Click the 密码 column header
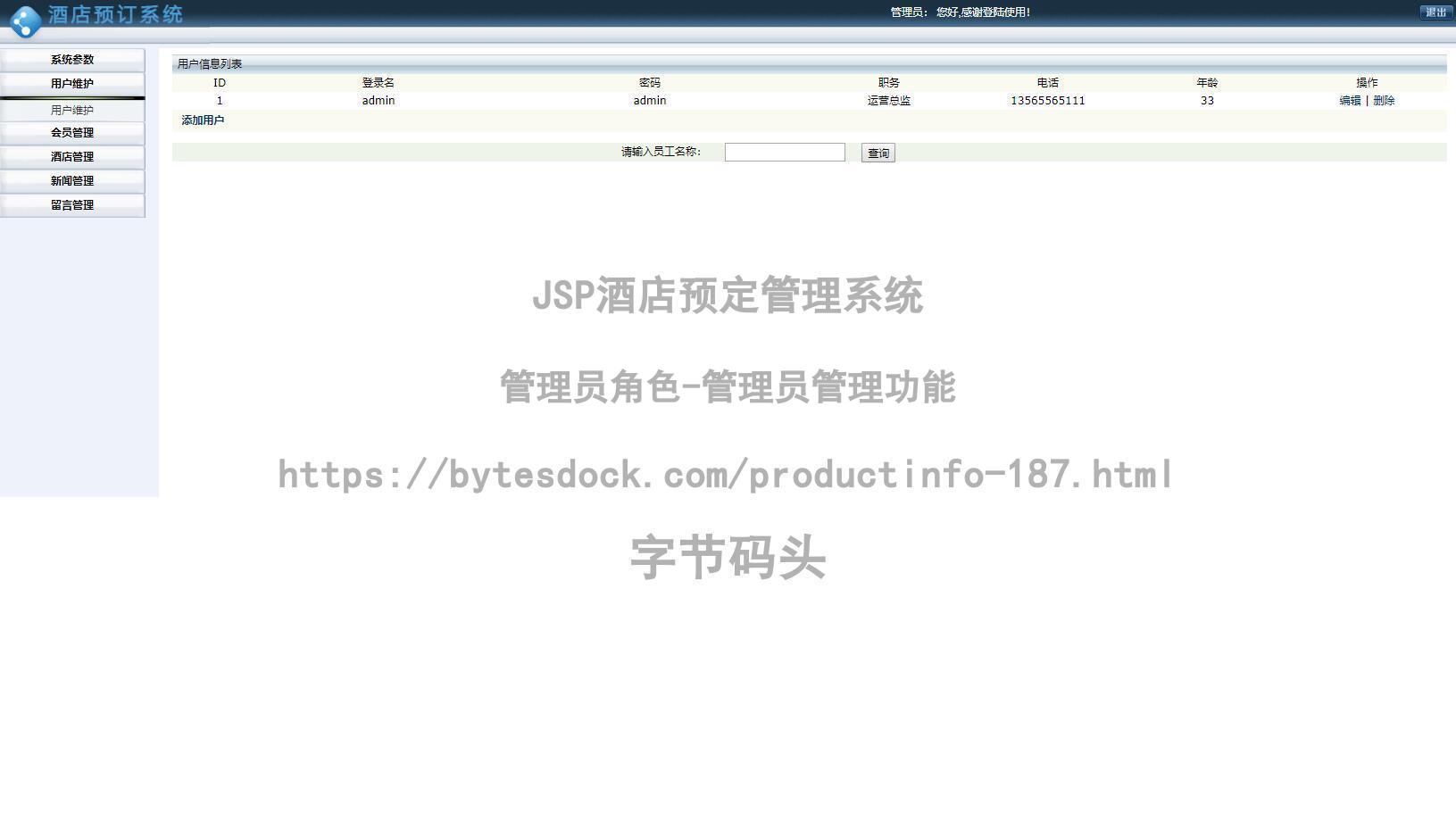This screenshot has width=1456, height=821. pyautogui.click(x=650, y=83)
